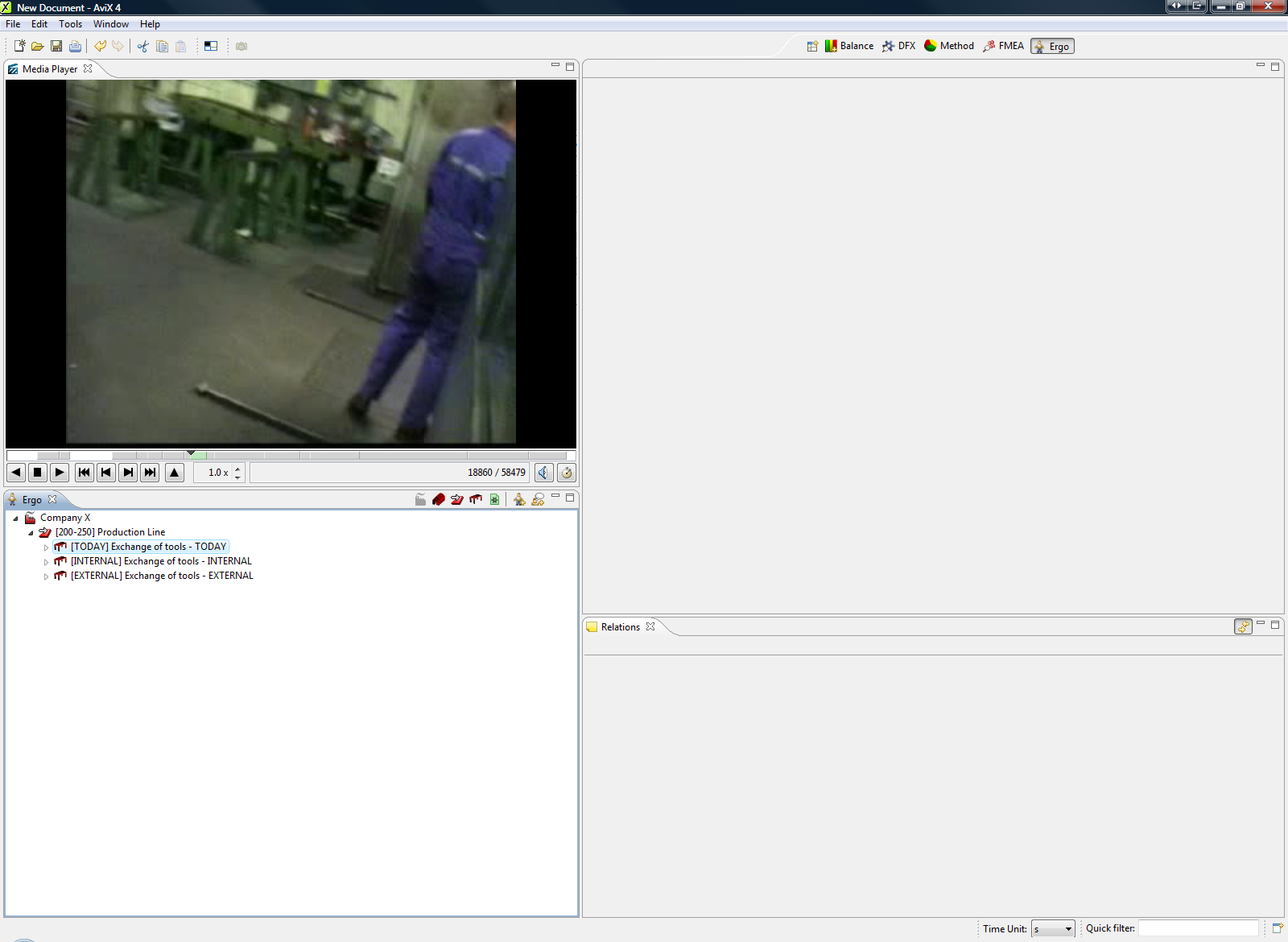The image size is (1288, 942).
Task: Click the puzzle icon in the Relations panel
Action: point(1244,626)
